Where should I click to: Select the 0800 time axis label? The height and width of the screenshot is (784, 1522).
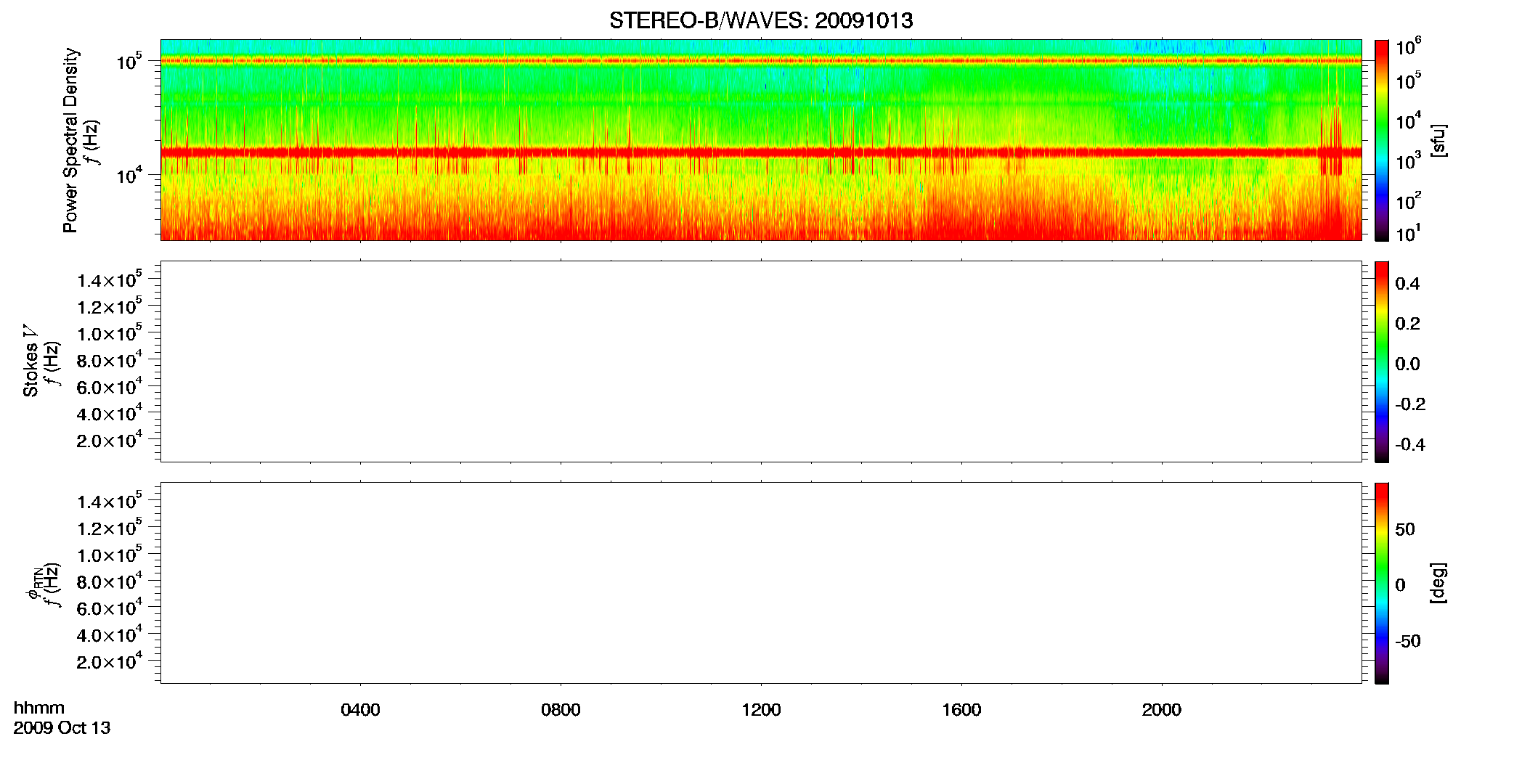[561, 710]
